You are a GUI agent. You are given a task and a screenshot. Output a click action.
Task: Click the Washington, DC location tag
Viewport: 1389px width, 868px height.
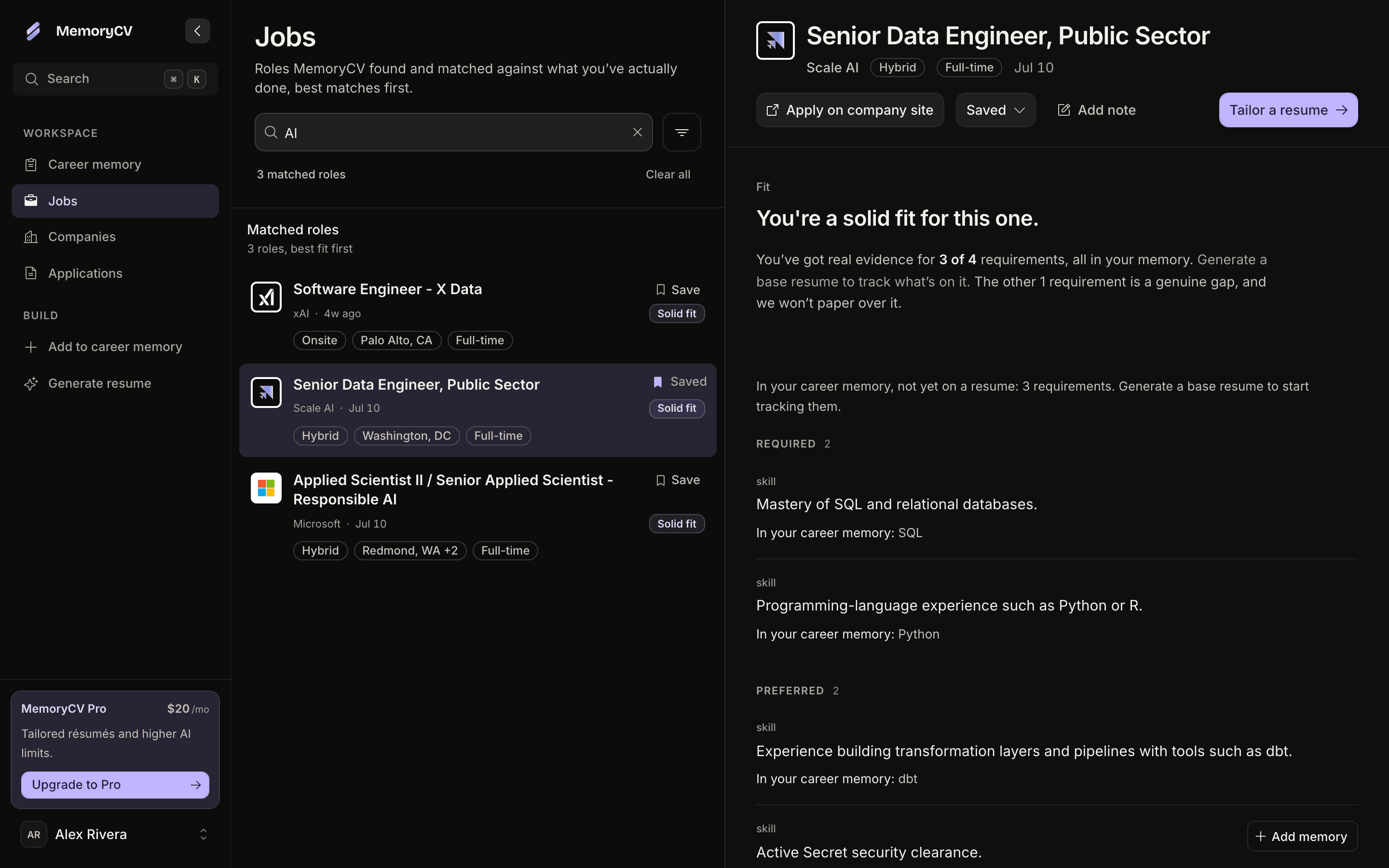pos(407,436)
